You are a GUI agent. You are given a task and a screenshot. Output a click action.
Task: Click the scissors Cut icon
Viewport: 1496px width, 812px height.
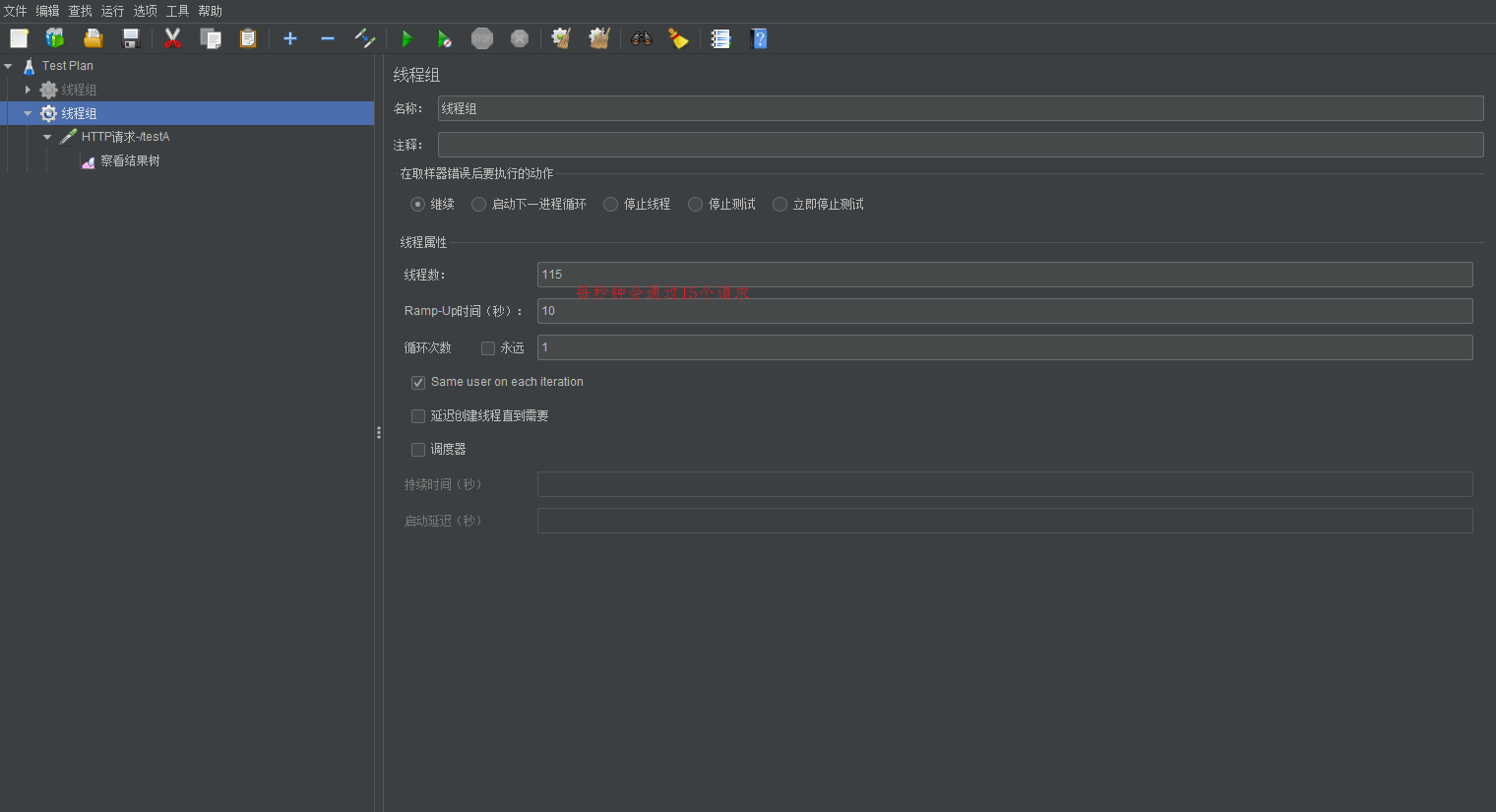click(x=173, y=38)
